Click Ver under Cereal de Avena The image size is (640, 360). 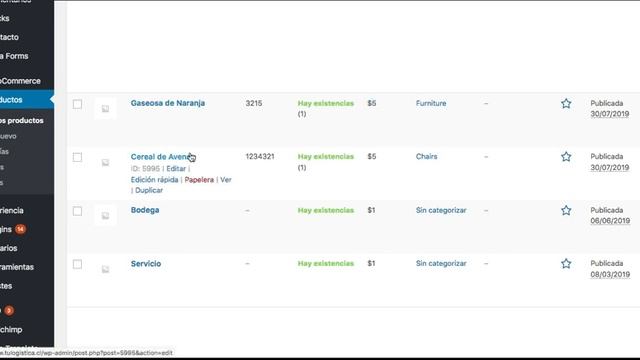pos(226,180)
